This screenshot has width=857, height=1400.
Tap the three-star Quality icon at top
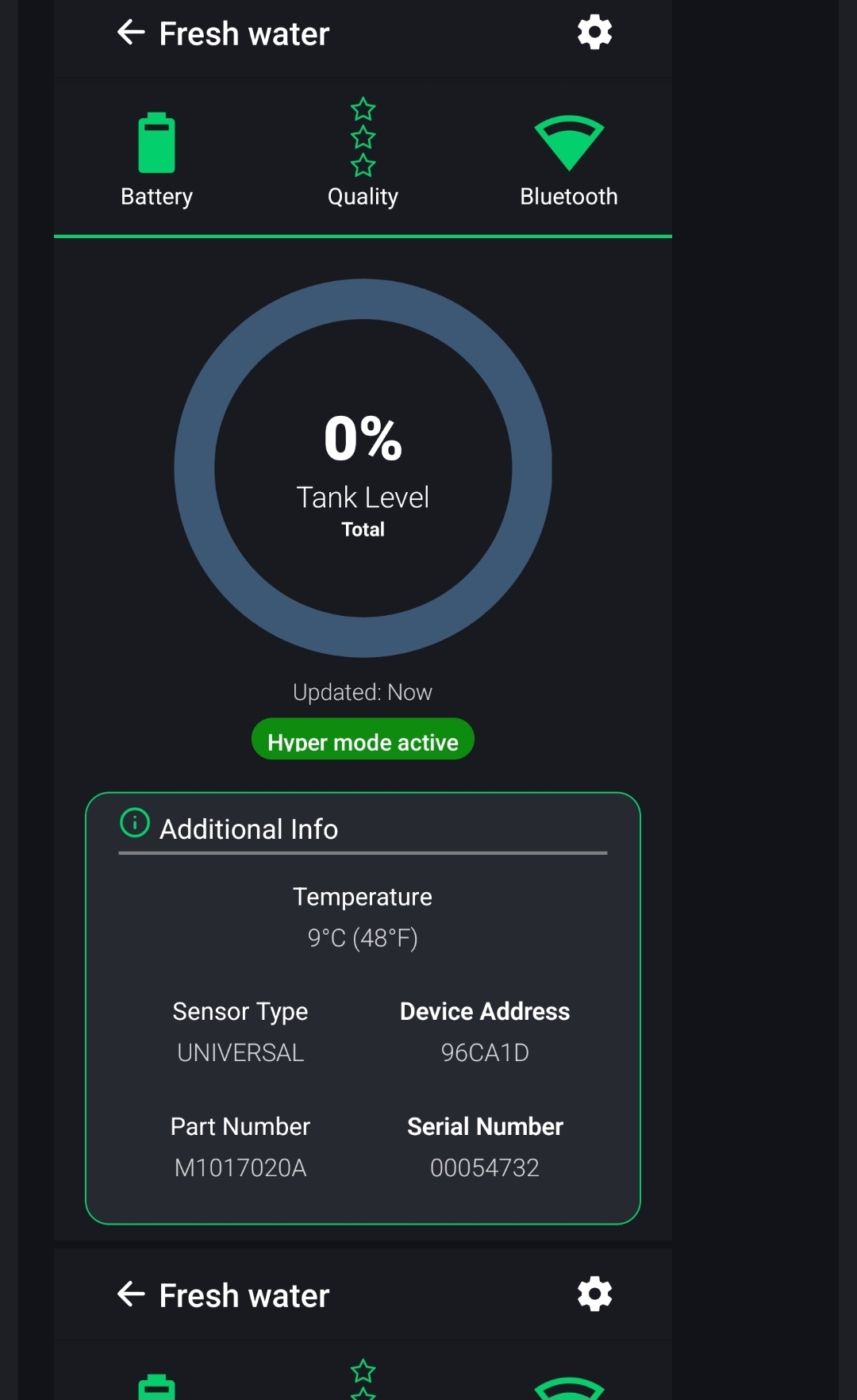(x=363, y=137)
